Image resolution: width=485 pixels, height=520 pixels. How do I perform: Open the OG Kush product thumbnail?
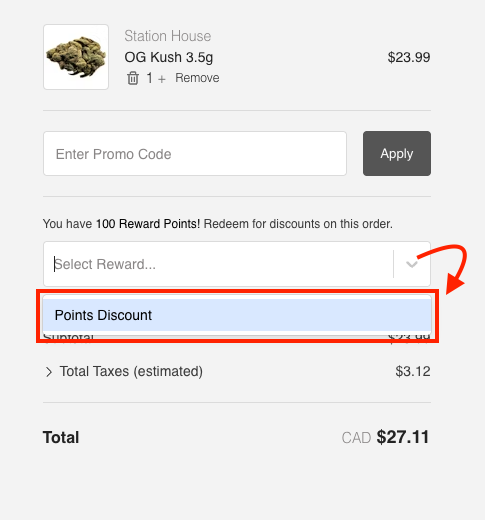tap(76, 57)
